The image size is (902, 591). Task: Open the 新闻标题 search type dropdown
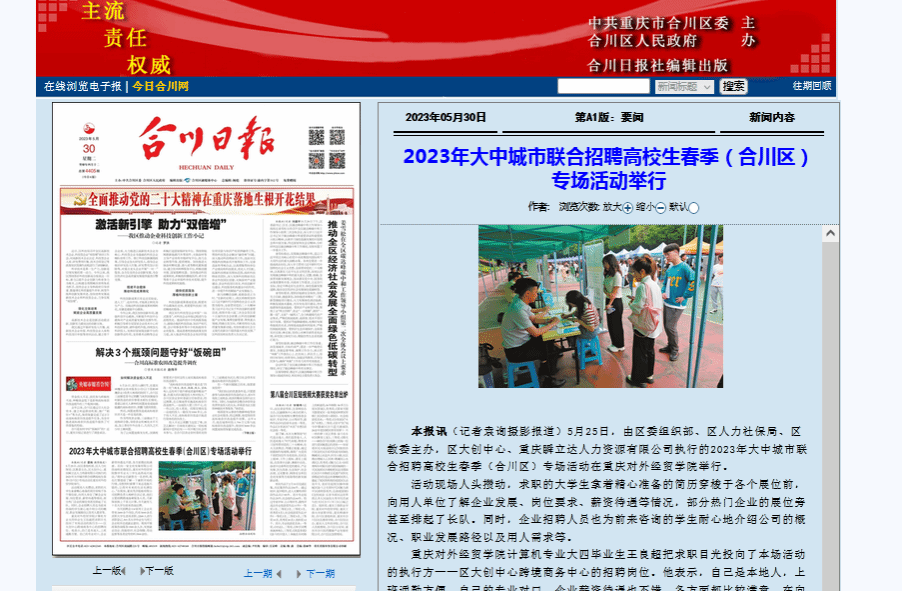pyautogui.click(x=684, y=87)
